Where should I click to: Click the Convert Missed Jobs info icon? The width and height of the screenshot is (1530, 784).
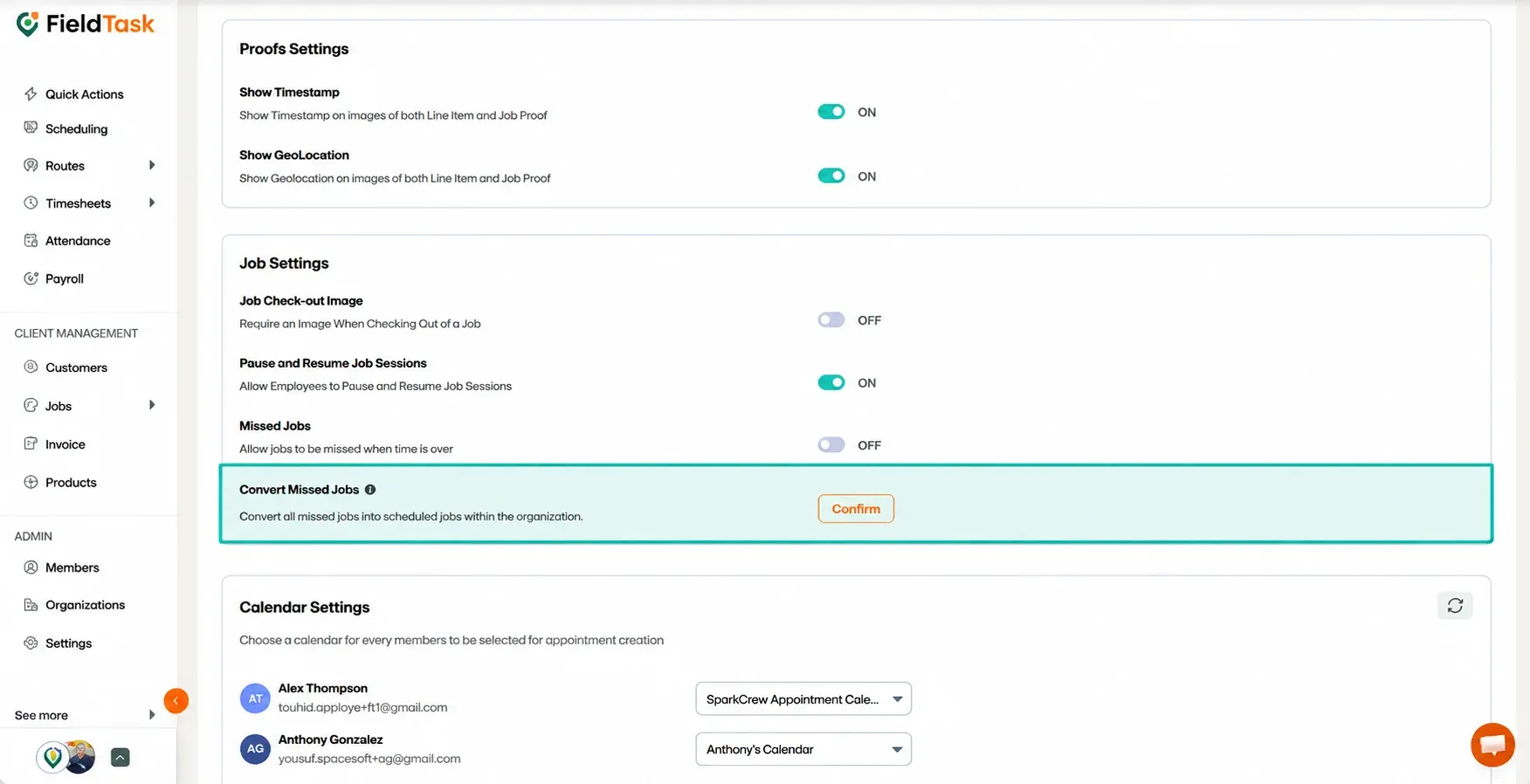coord(370,490)
